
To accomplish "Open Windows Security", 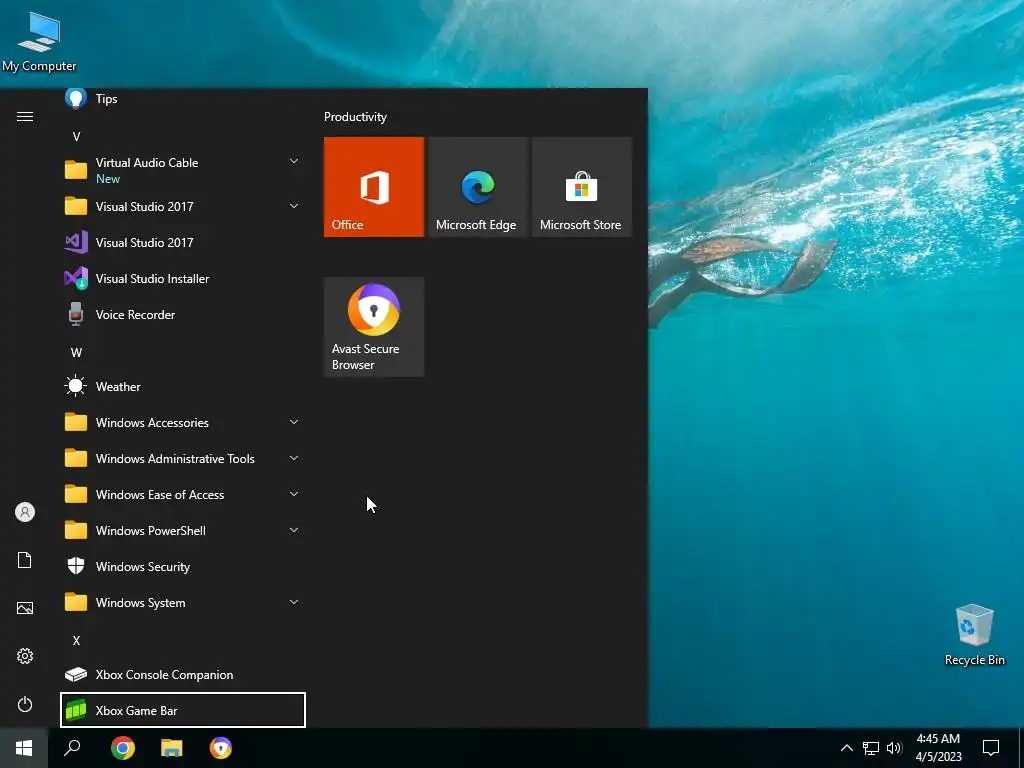I will [x=183, y=566].
